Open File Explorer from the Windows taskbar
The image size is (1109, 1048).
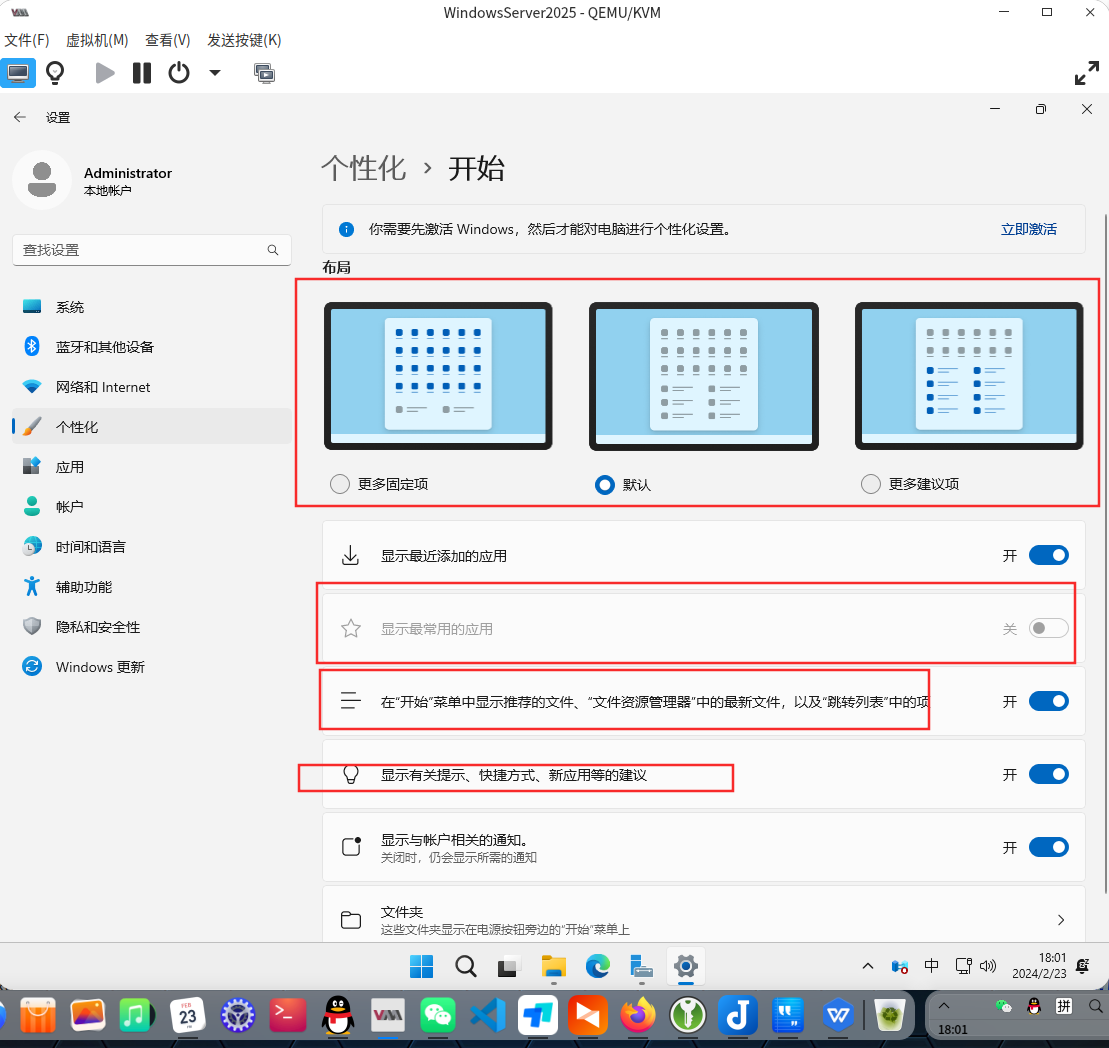[553, 966]
